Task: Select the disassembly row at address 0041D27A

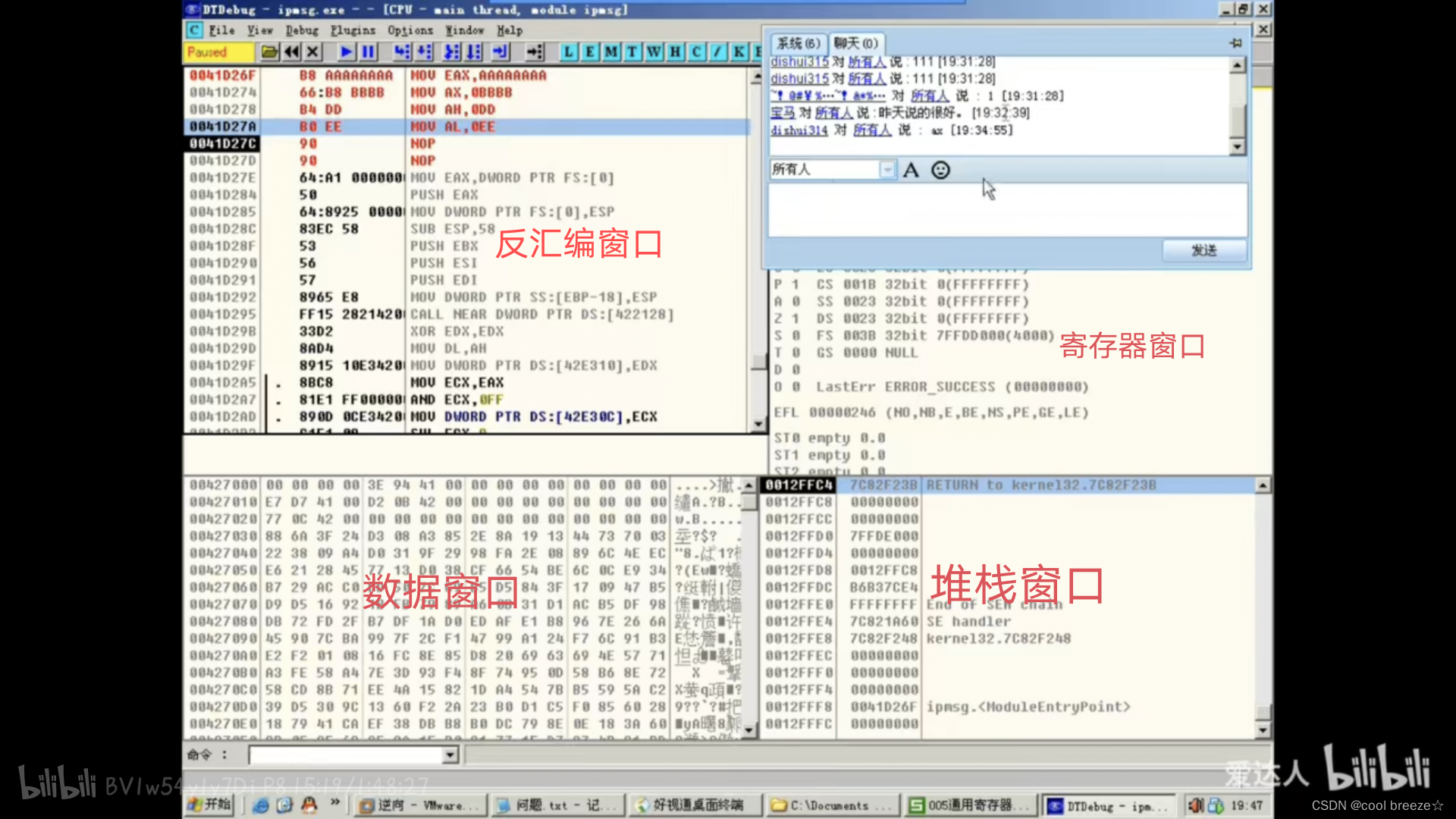Action: 466,127
